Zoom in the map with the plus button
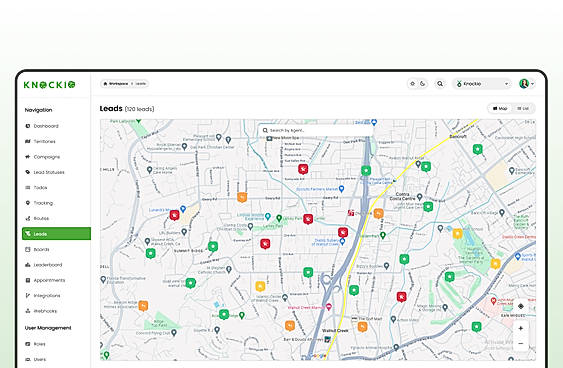 point(521,328)
